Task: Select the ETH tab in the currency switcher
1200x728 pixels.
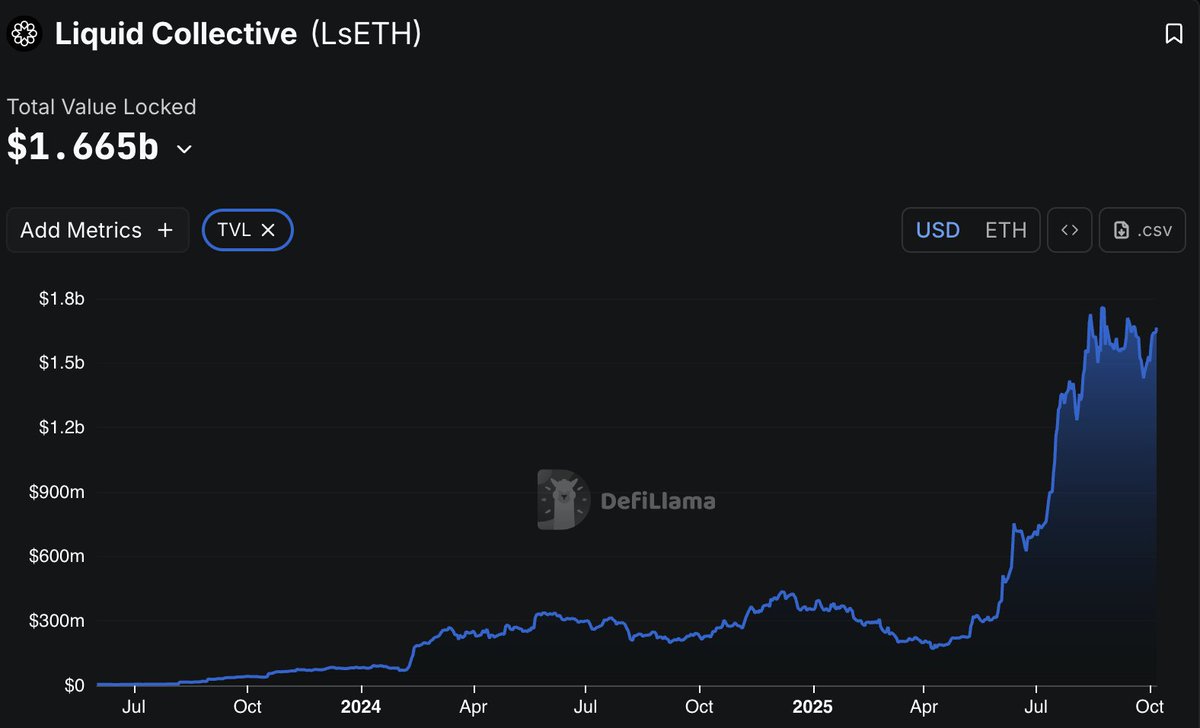Action: coord(1006,229)
